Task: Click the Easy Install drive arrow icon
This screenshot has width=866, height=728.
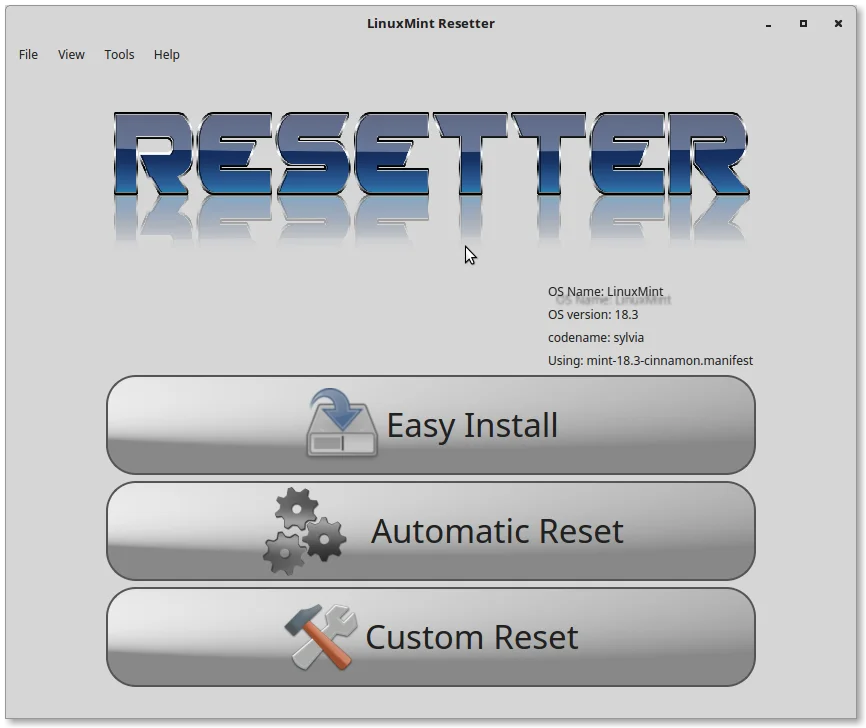Action: (342, 423)
